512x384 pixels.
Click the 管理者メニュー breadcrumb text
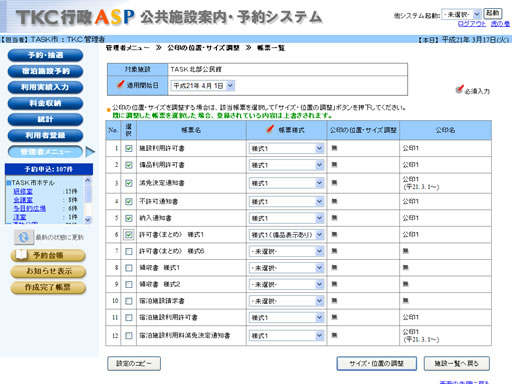128,48
